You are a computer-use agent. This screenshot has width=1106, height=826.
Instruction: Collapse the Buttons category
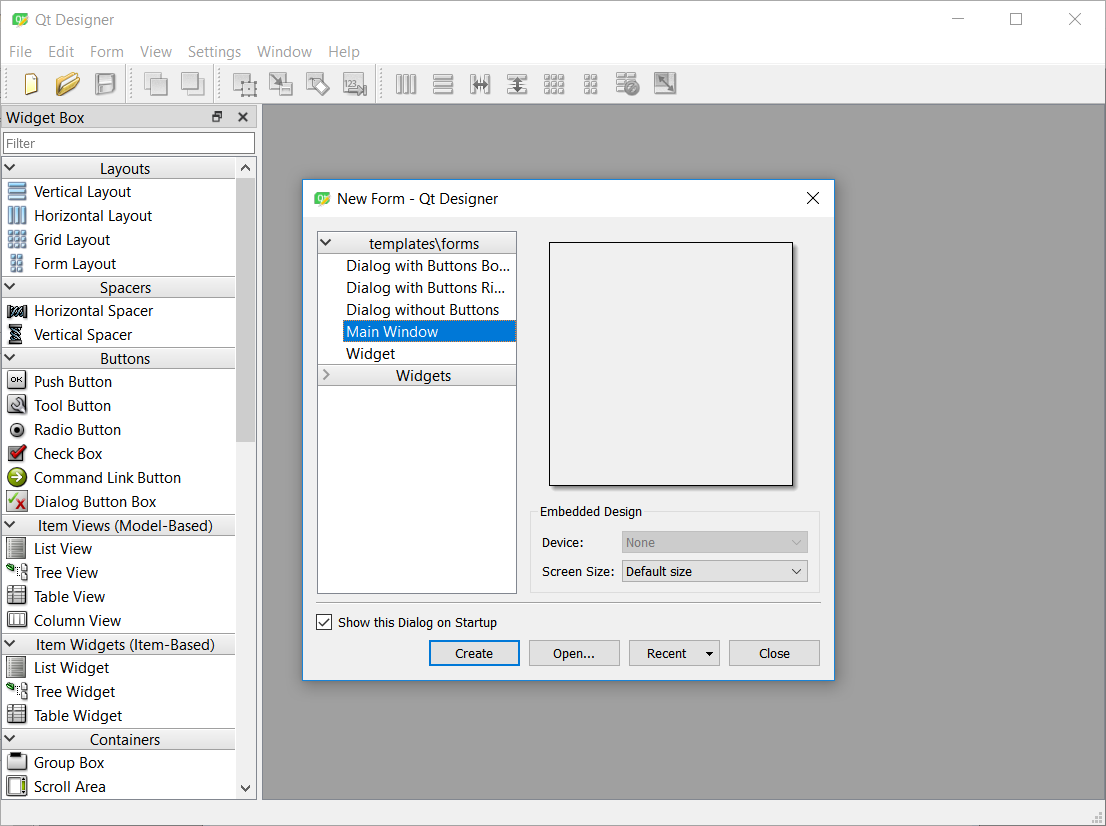tap(10, 358)
